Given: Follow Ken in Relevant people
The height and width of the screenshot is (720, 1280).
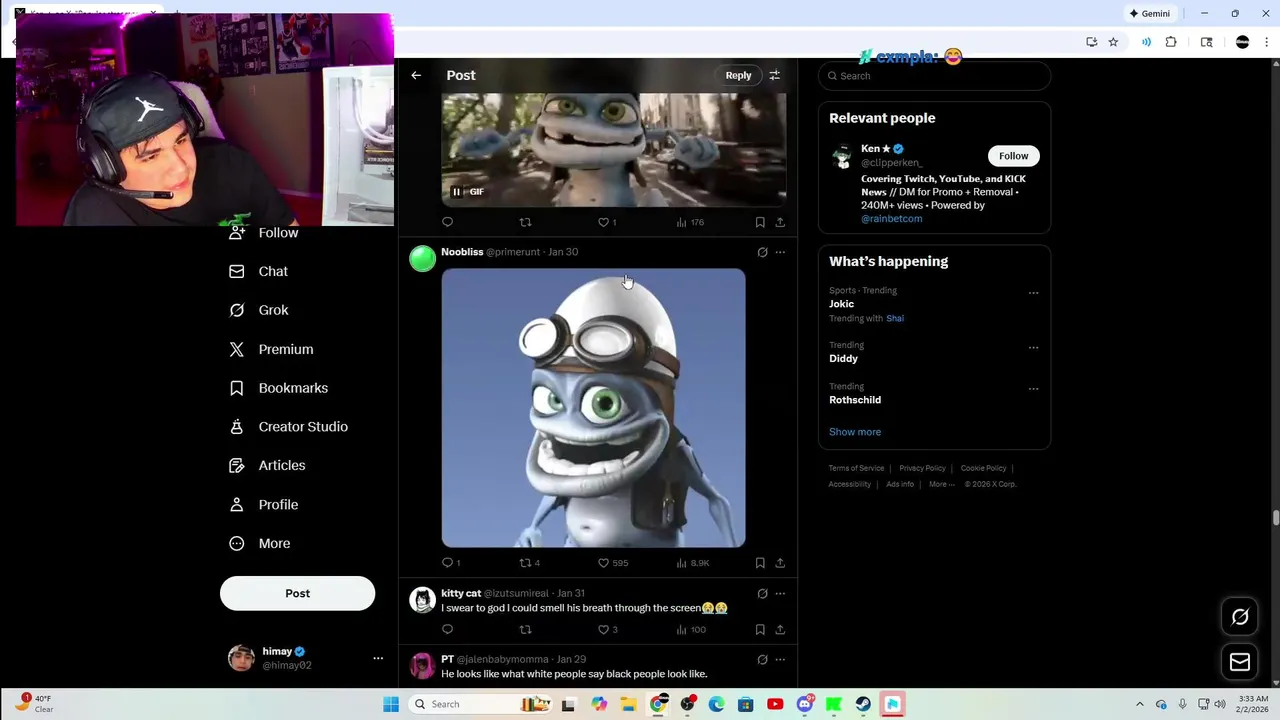Looking at the screenshot, I should pos(1013,156).
